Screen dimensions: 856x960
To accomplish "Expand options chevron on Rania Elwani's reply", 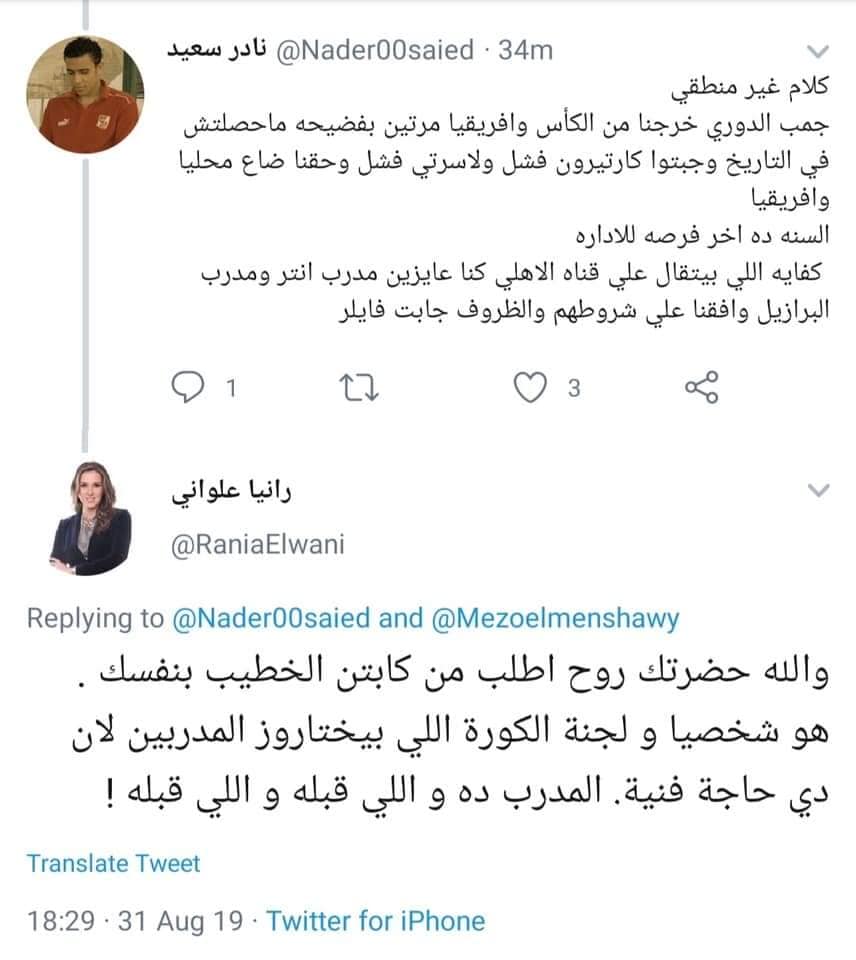I will [x=818, y=490].
